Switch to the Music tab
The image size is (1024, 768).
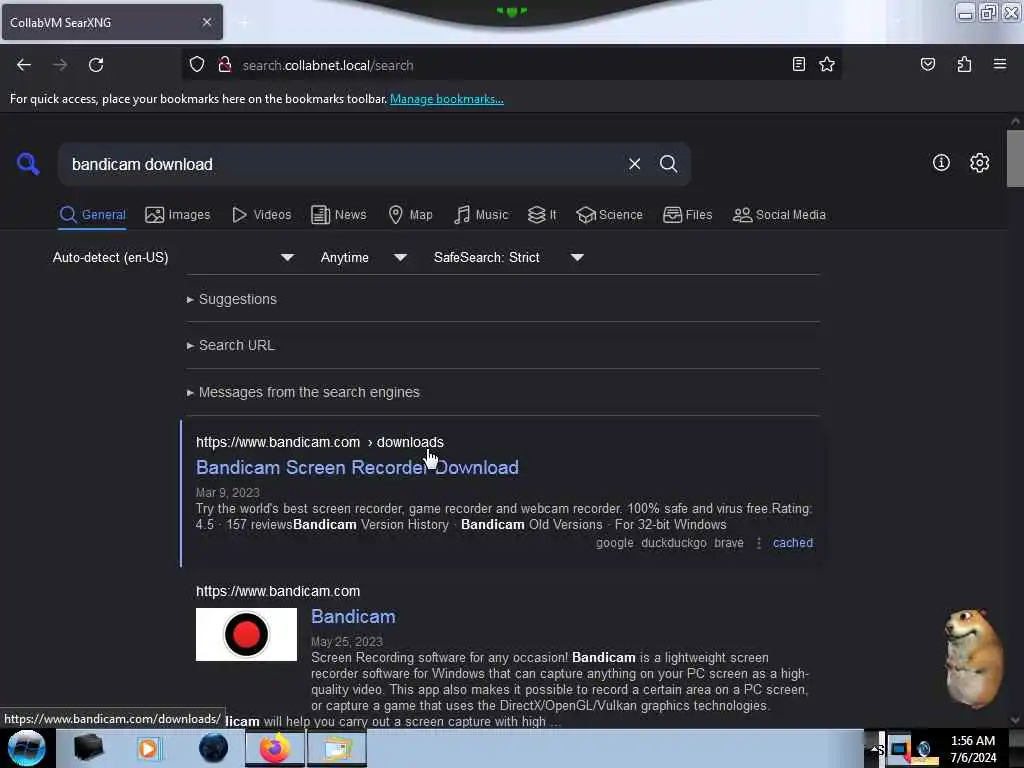point(481,215)
